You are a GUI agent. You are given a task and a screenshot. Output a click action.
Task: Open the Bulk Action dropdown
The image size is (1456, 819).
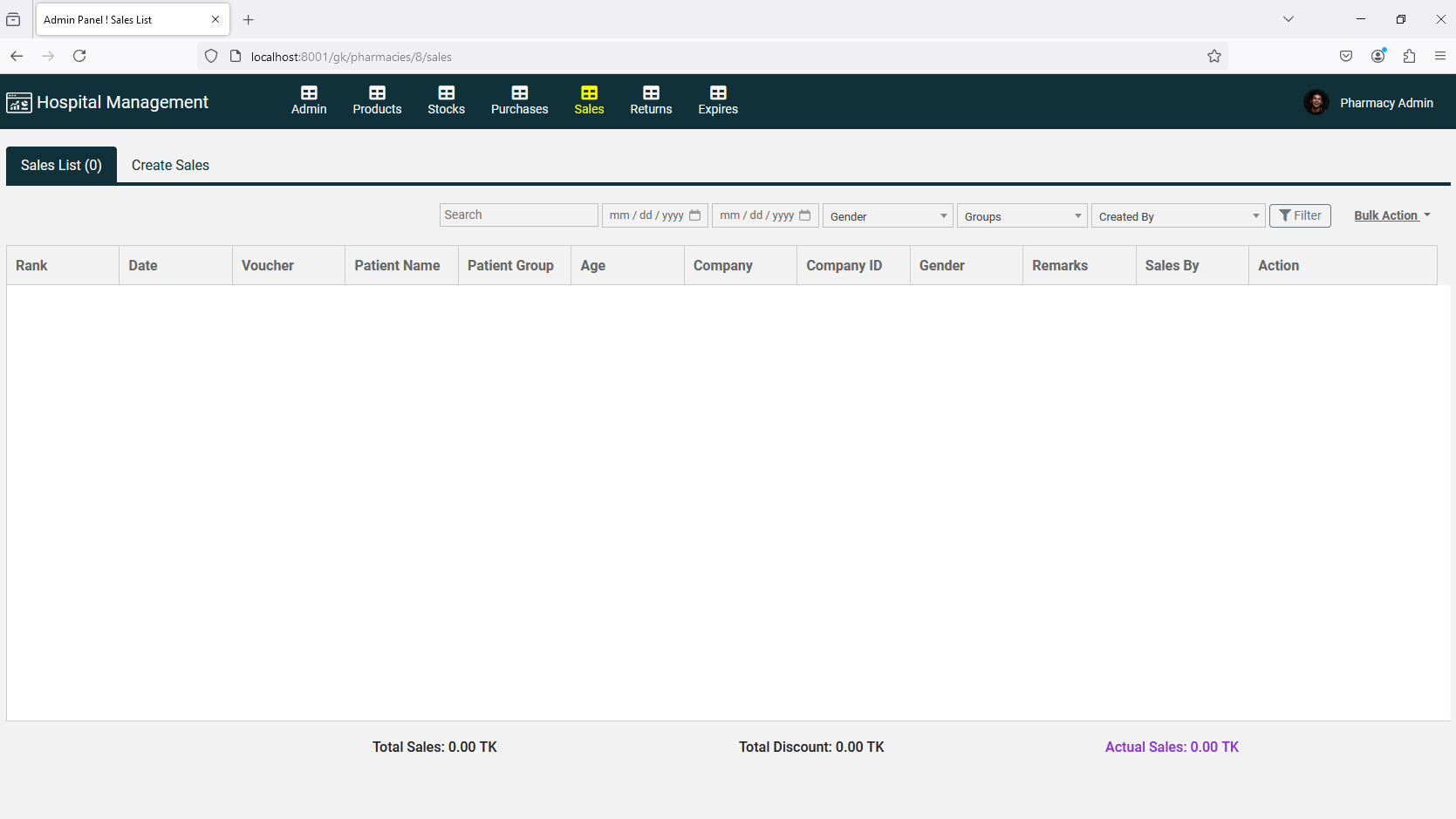[1392, 215]
